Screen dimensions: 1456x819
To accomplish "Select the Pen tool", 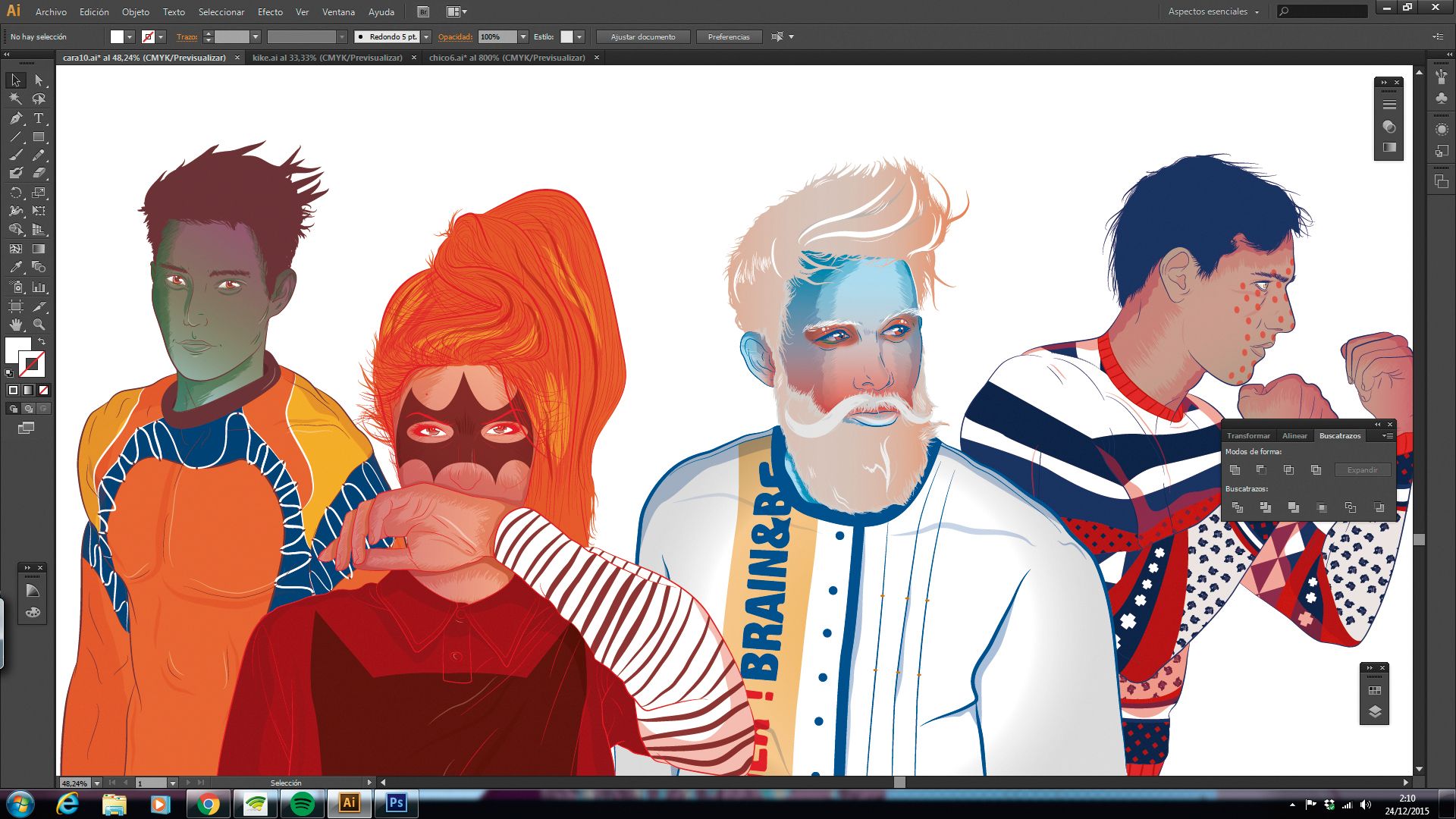I will [x=16, y=118].
